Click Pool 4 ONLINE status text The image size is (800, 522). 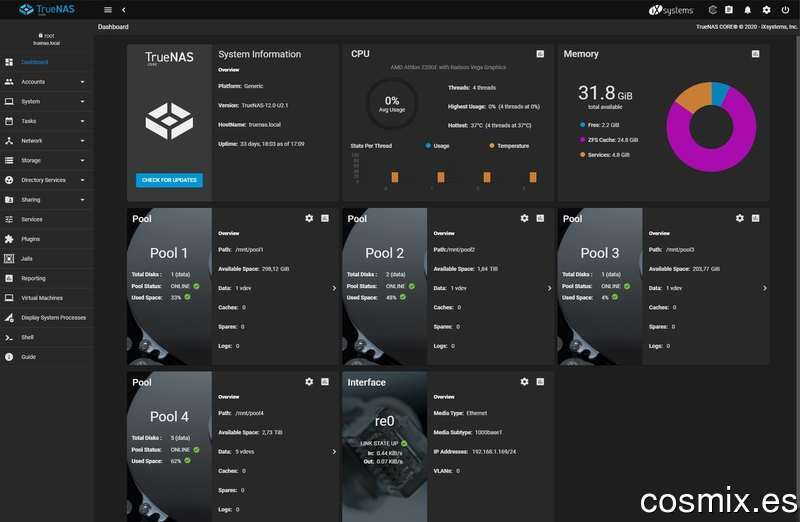(x=180, y=450)
